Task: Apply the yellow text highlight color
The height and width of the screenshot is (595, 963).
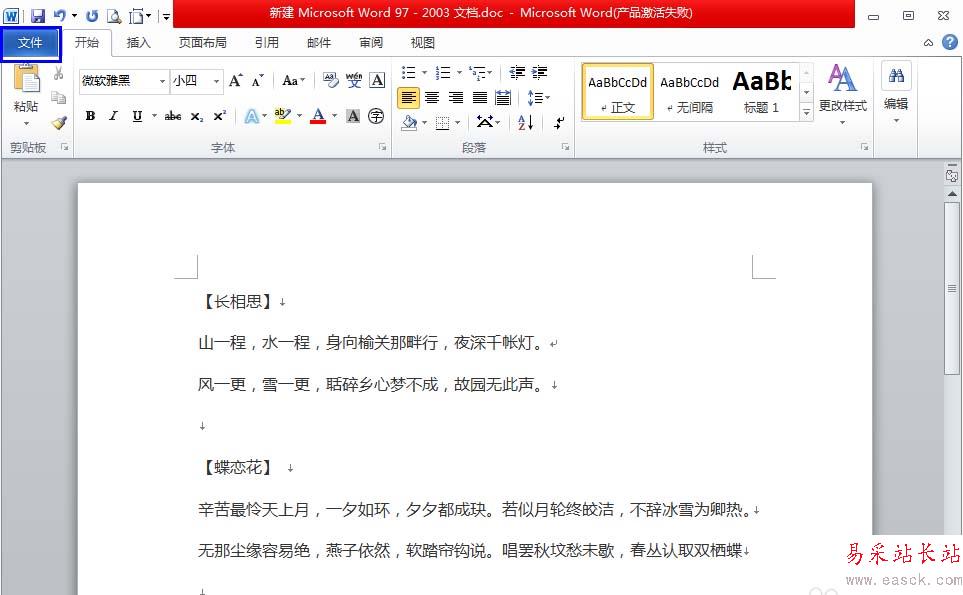Action: 282,115
